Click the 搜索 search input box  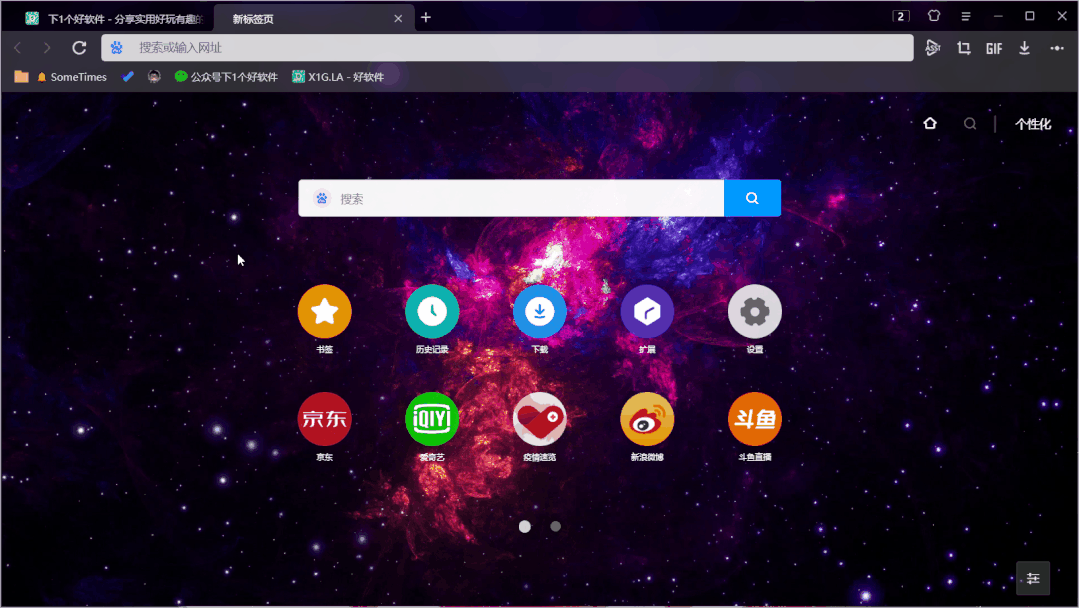(x=511, y=198)
